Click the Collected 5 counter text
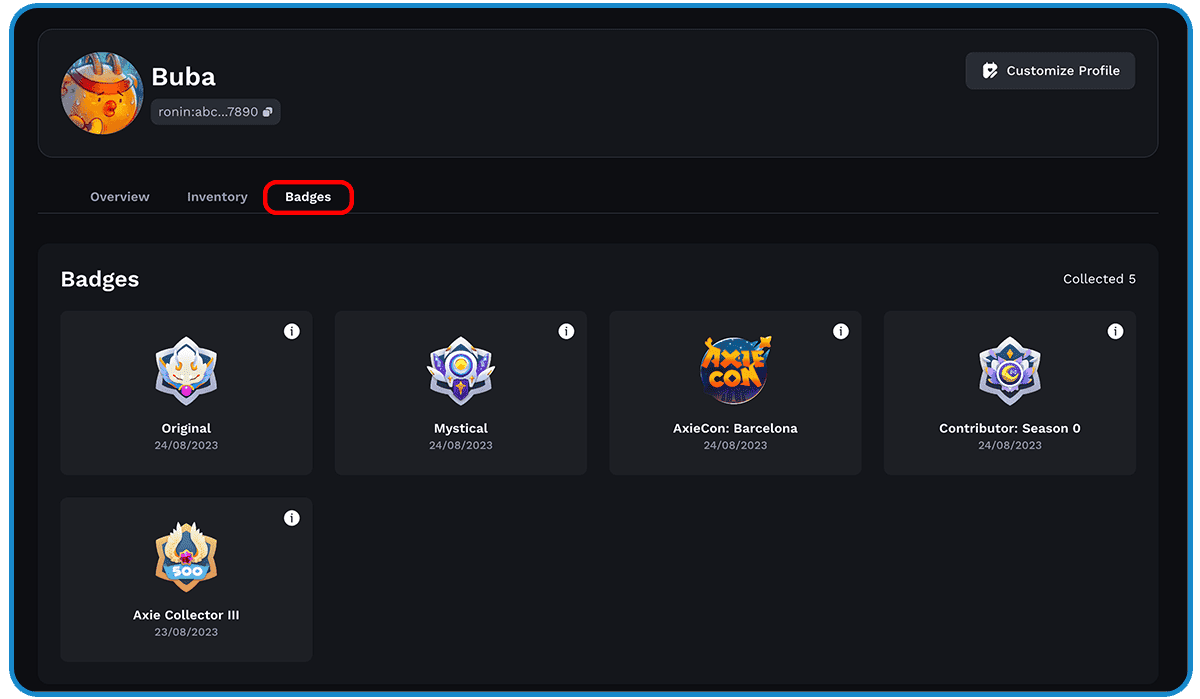 tap(1099, 279)
